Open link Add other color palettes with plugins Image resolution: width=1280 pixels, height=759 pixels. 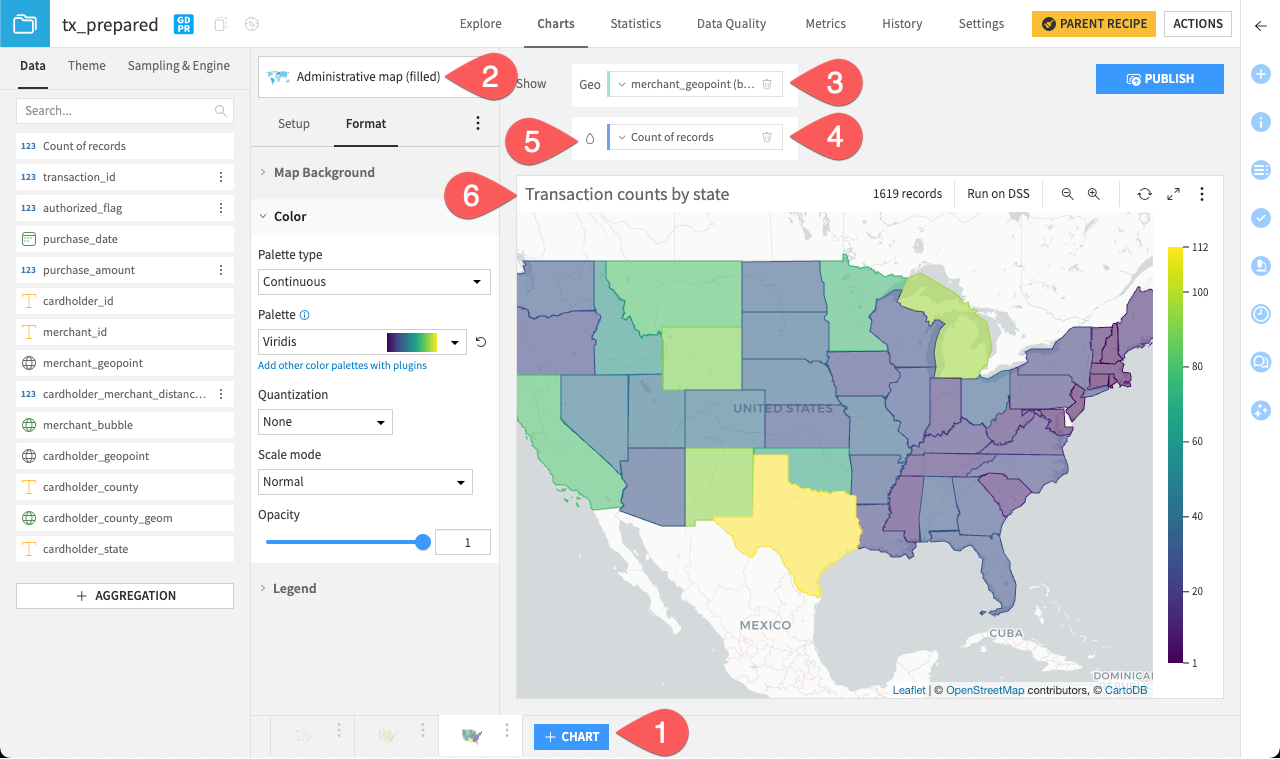343,365
